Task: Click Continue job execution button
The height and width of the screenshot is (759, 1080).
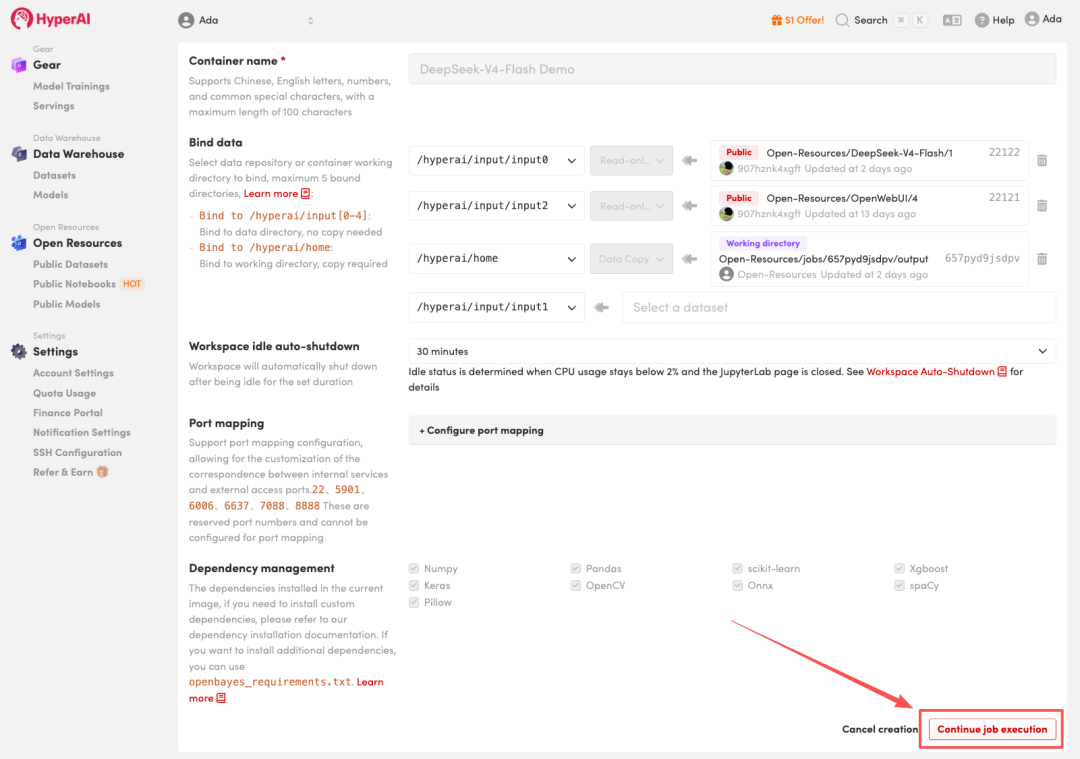Action: [992, 729]
